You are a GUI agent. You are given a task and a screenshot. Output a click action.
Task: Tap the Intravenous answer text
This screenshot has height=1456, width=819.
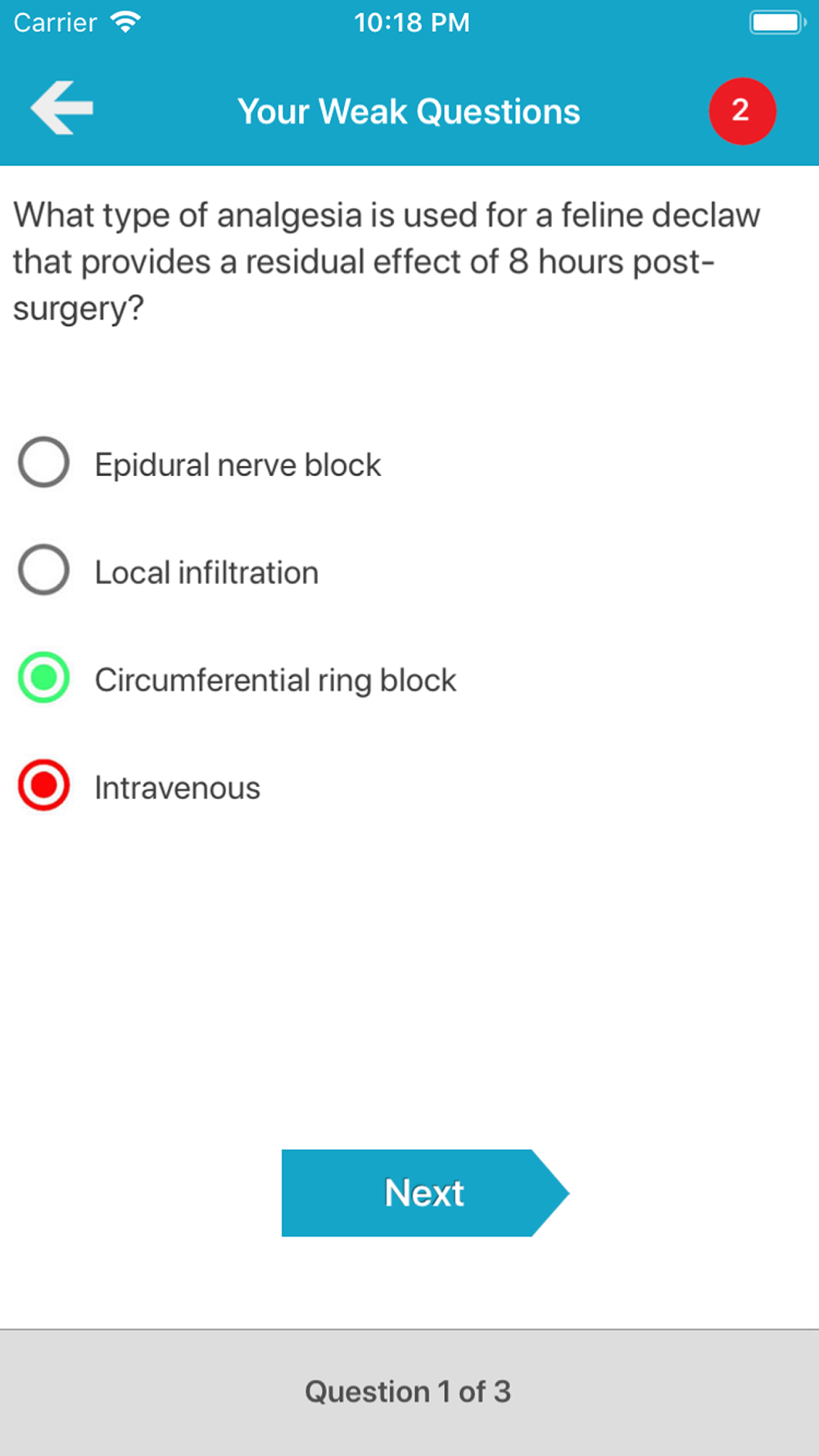(177, 788)
